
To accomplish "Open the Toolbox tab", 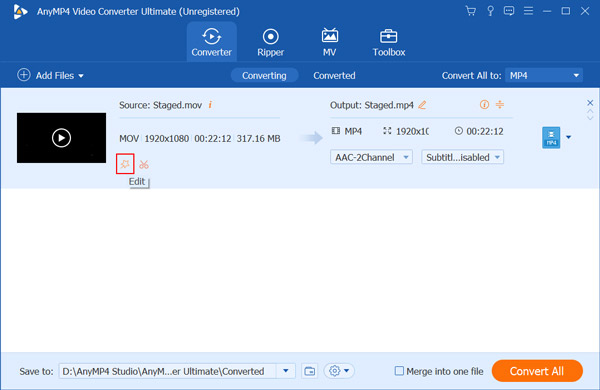I will pos(389,42).
